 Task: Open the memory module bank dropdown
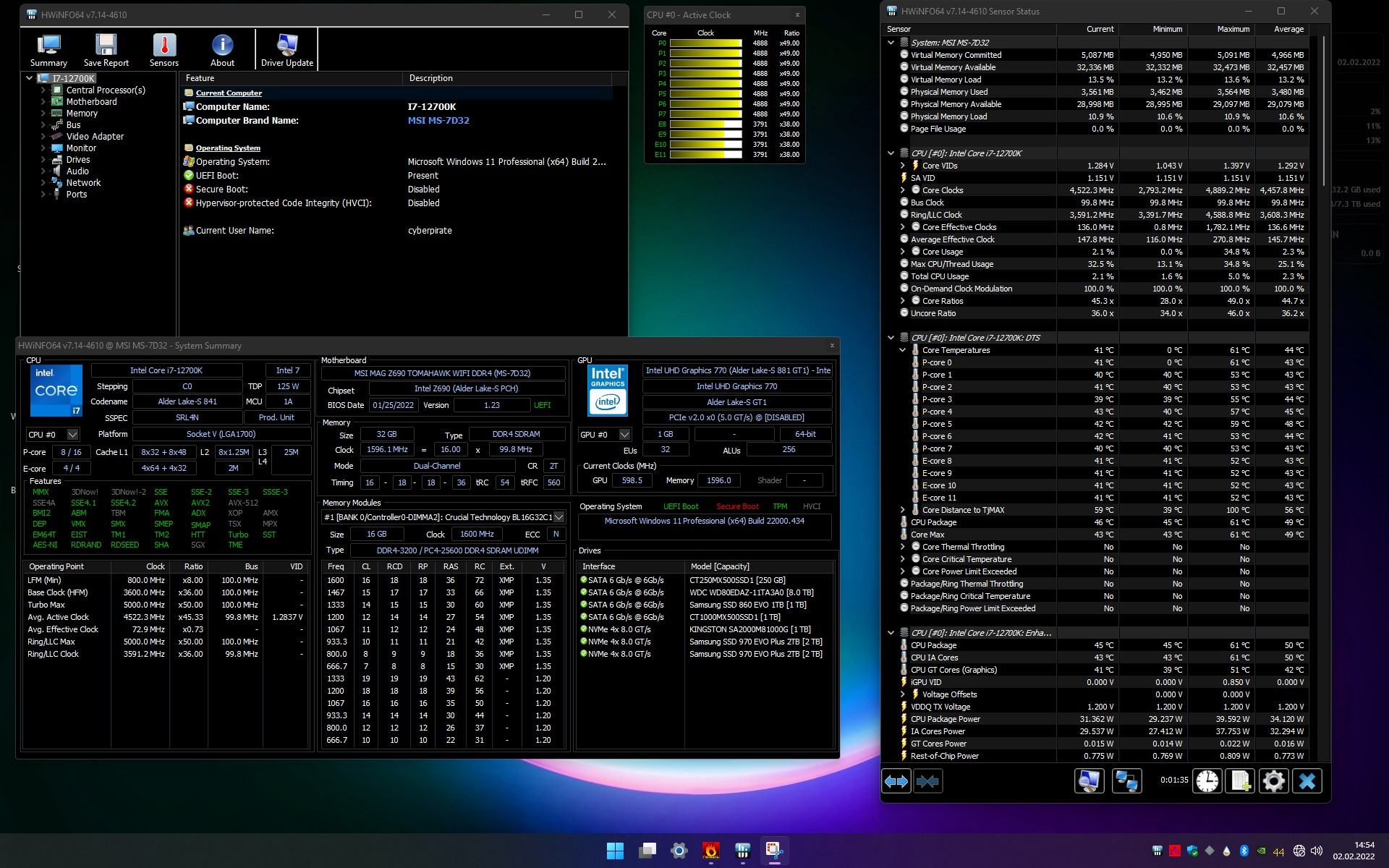[558, 517]
